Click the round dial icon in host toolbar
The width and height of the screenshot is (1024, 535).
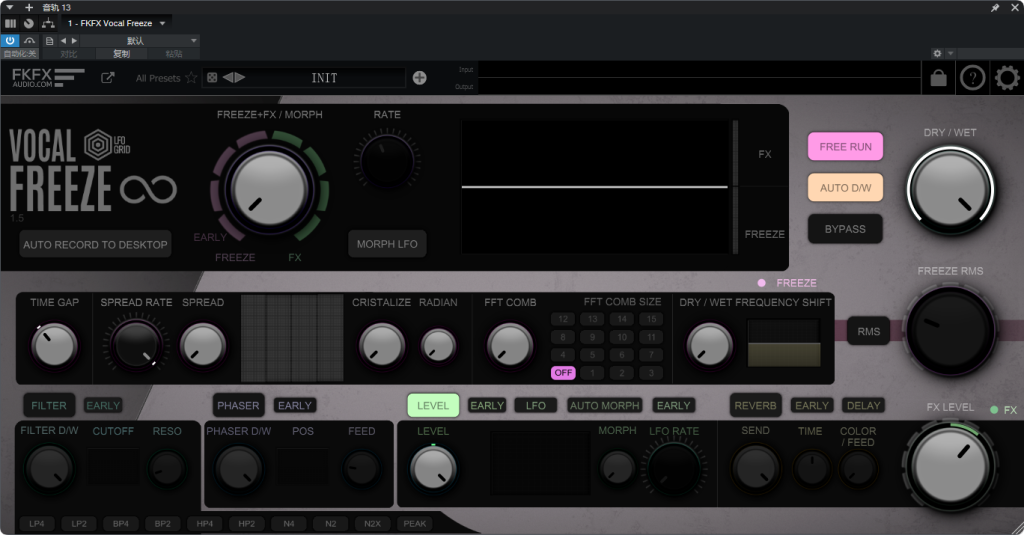tap(29, 23)
